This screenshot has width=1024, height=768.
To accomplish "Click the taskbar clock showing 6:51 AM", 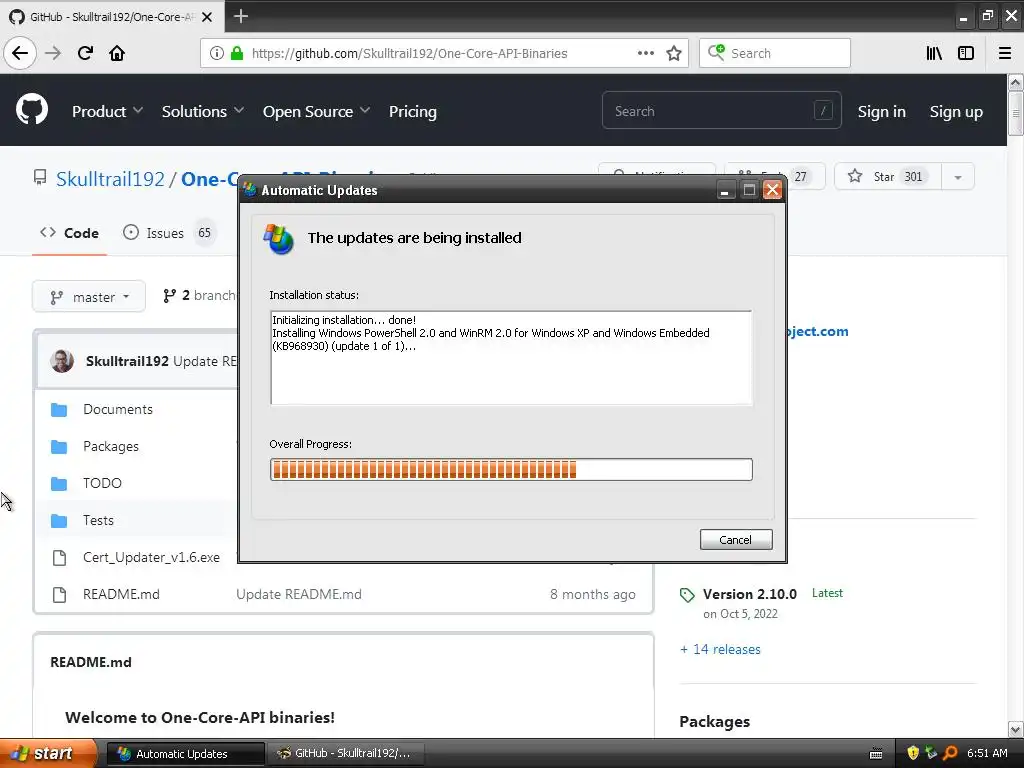I will coord(987,753).
